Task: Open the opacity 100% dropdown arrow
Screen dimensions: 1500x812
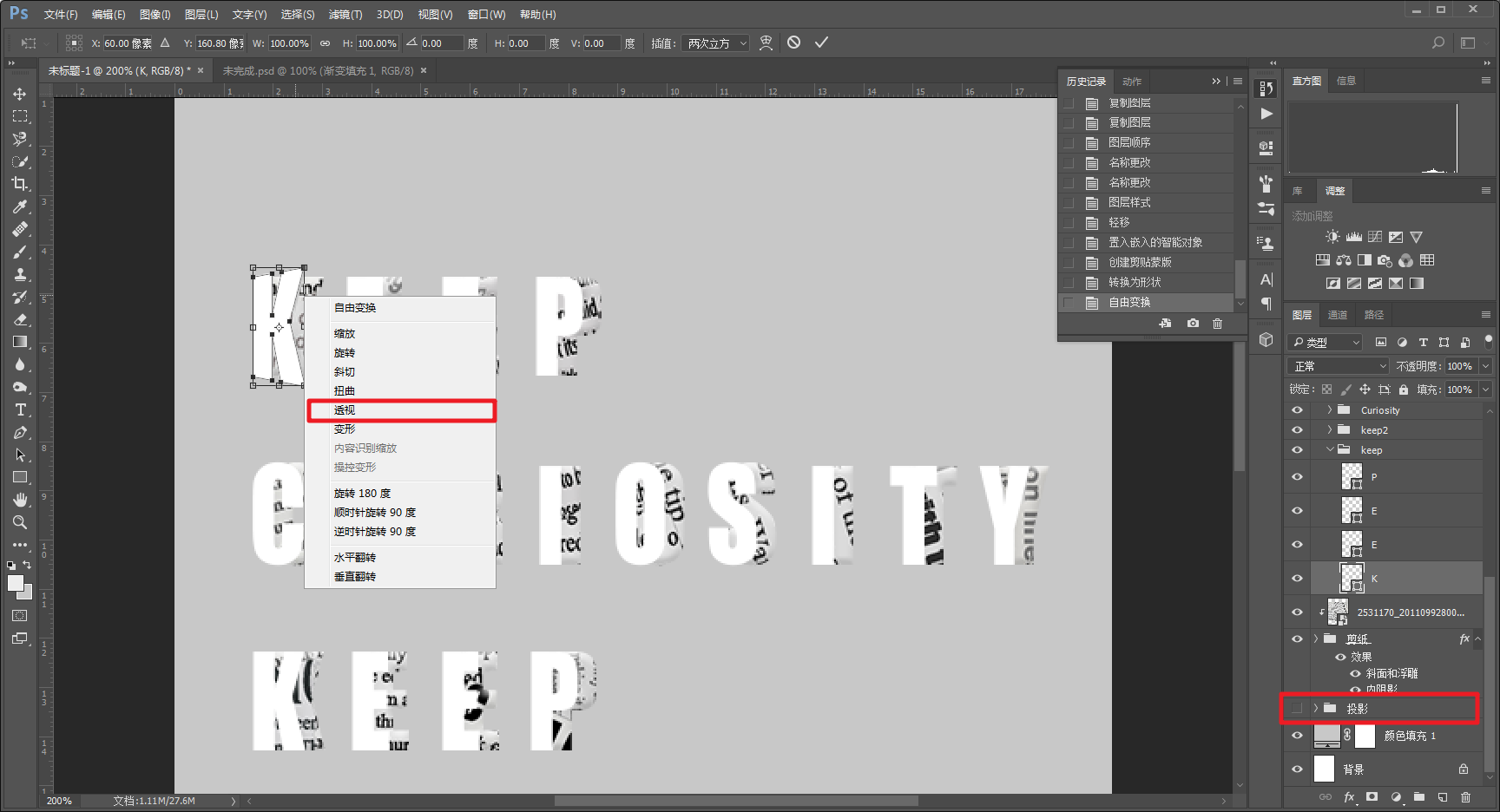Action: click(x=1485, y=366)
